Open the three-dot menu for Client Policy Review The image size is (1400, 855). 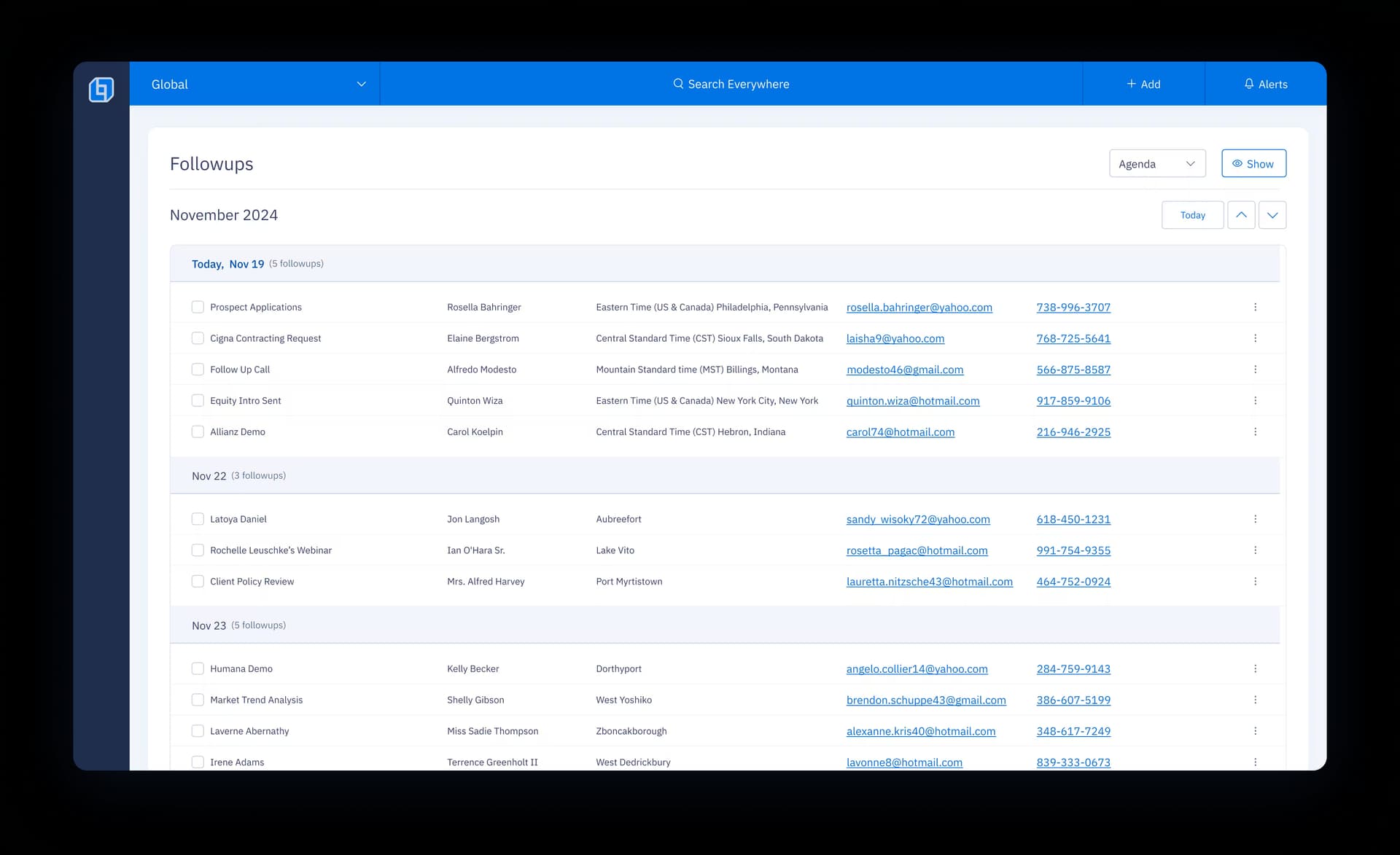[x=1255, y=581]
